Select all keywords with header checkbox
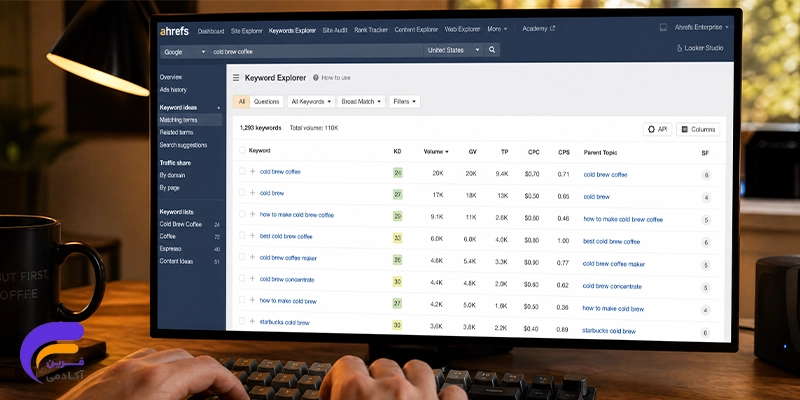The image size is (800, 400). pyautogui.click(x=242, y=150)
